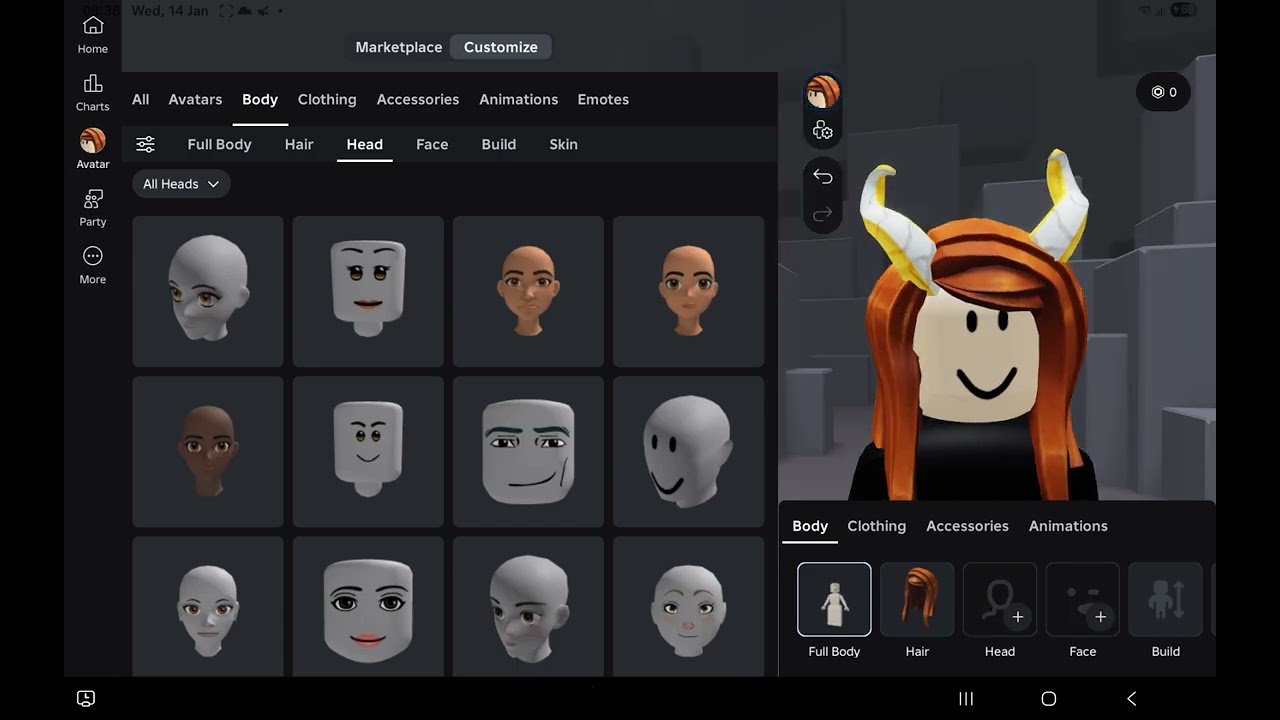The width and height of the screenshot is (1280, 720).
Task: Redo the avatar change
Action: (823, 214)
